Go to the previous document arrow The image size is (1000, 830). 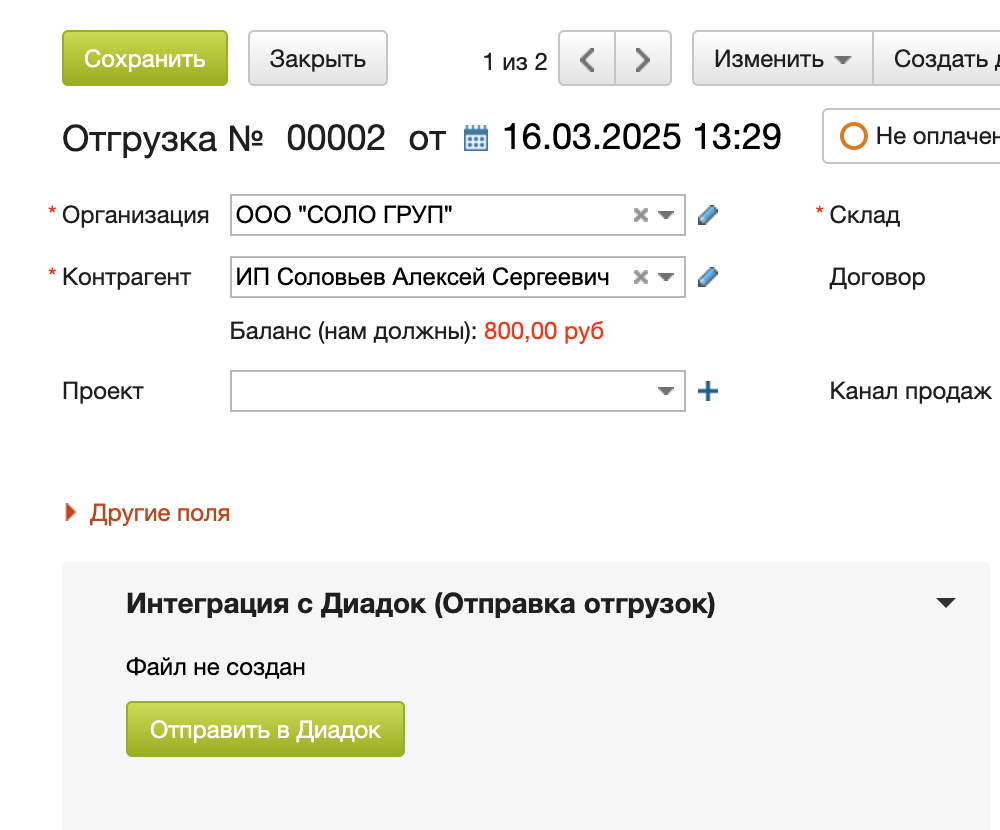587,60
